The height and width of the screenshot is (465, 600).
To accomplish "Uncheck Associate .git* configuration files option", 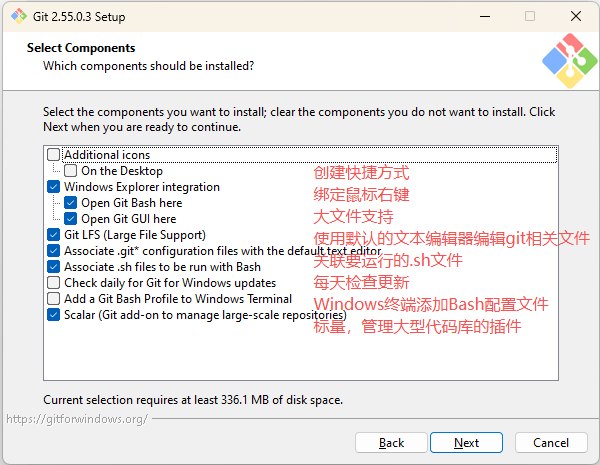I will click(54, 251).
